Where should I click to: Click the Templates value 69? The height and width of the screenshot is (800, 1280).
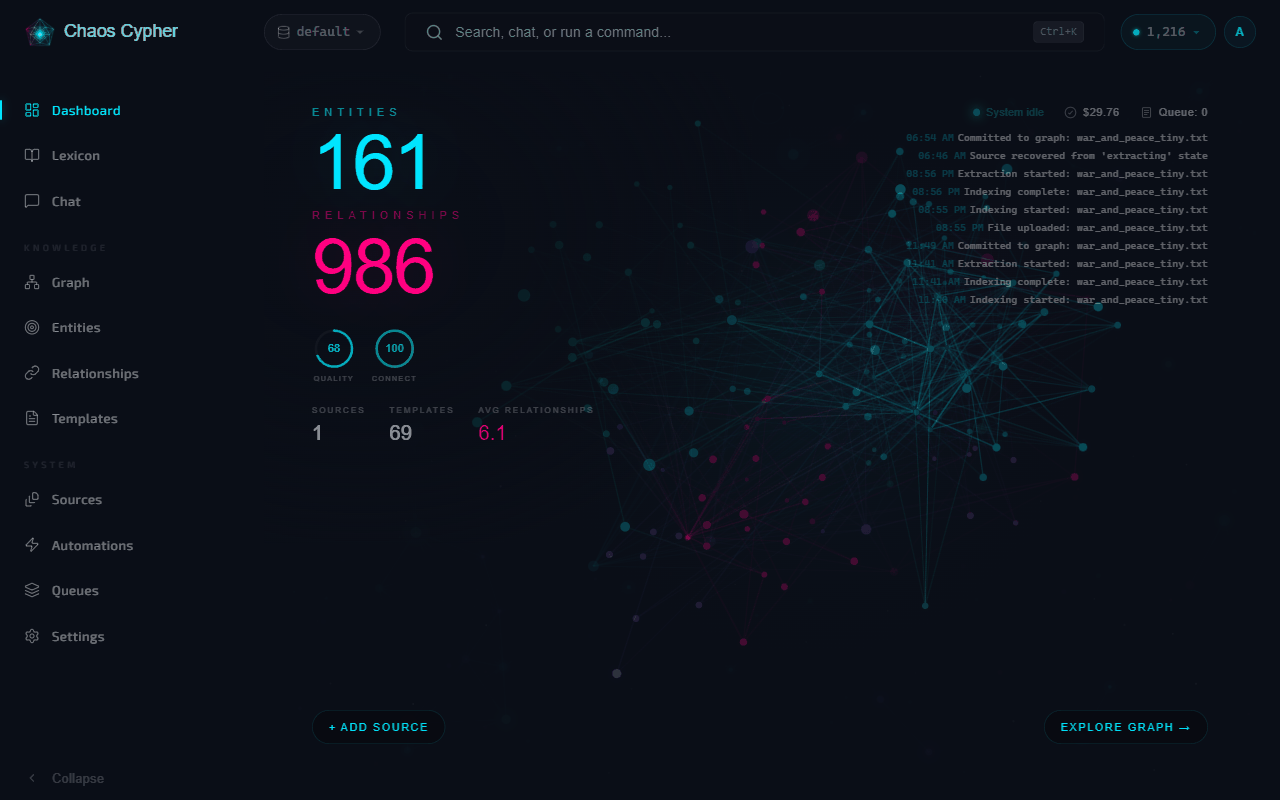[400, 433]
